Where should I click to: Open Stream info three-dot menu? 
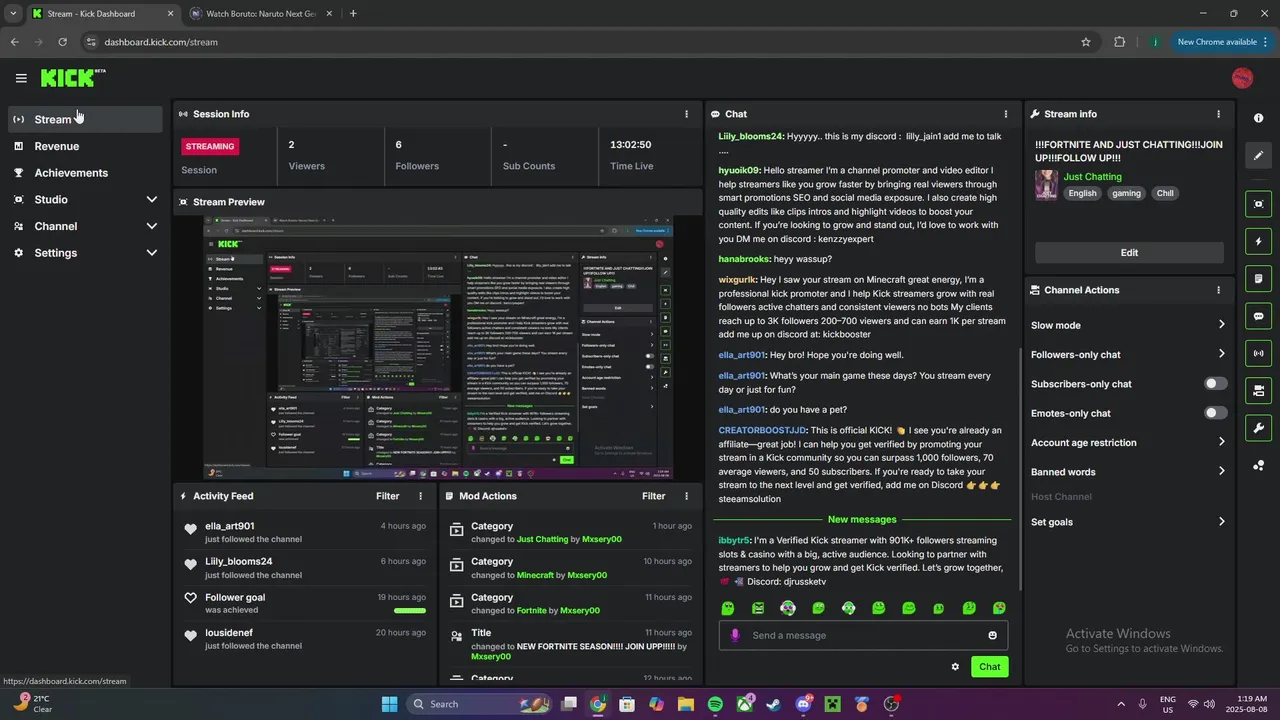pyautogui.click(x=1218, y=114)
